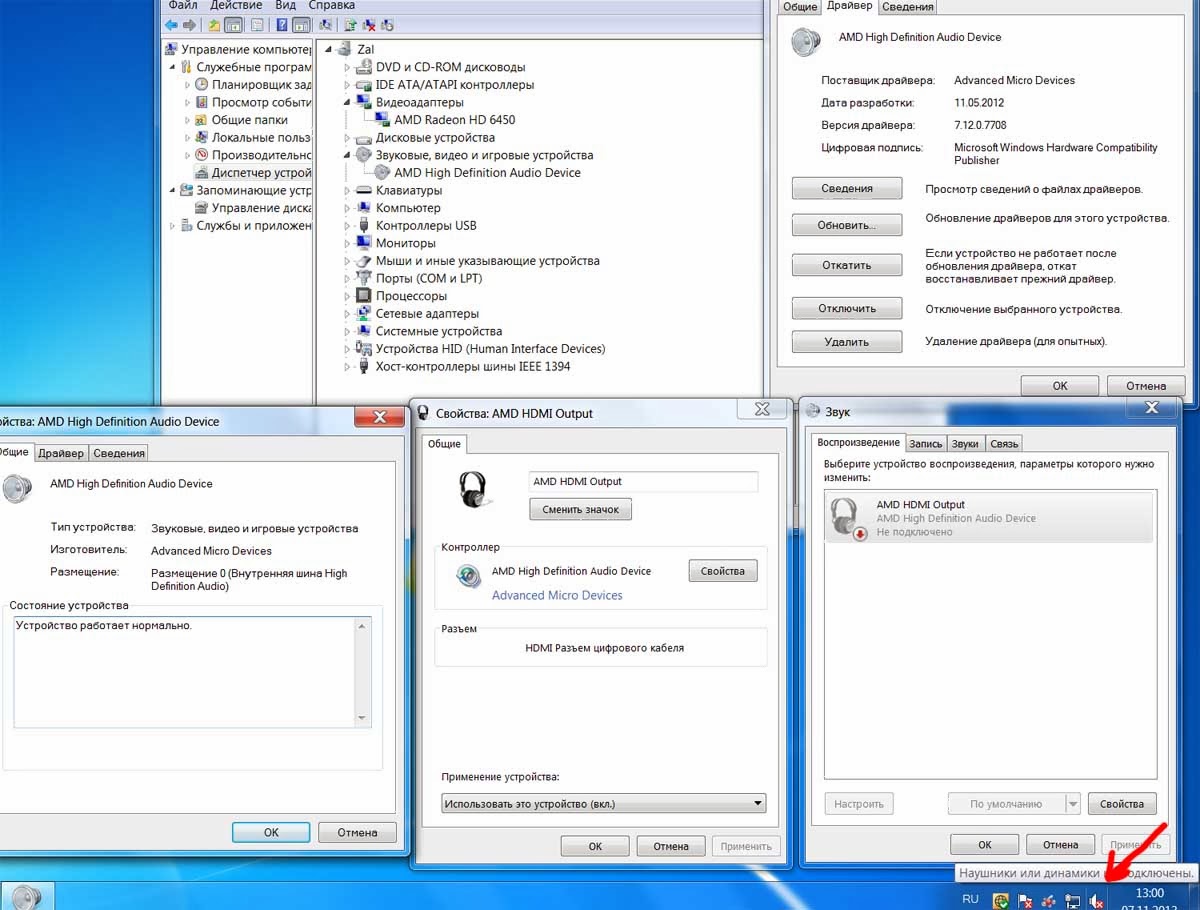Click the icon beside Производительность in left tree
This screenshot has width=1200, height=910.
pos(202,155)
